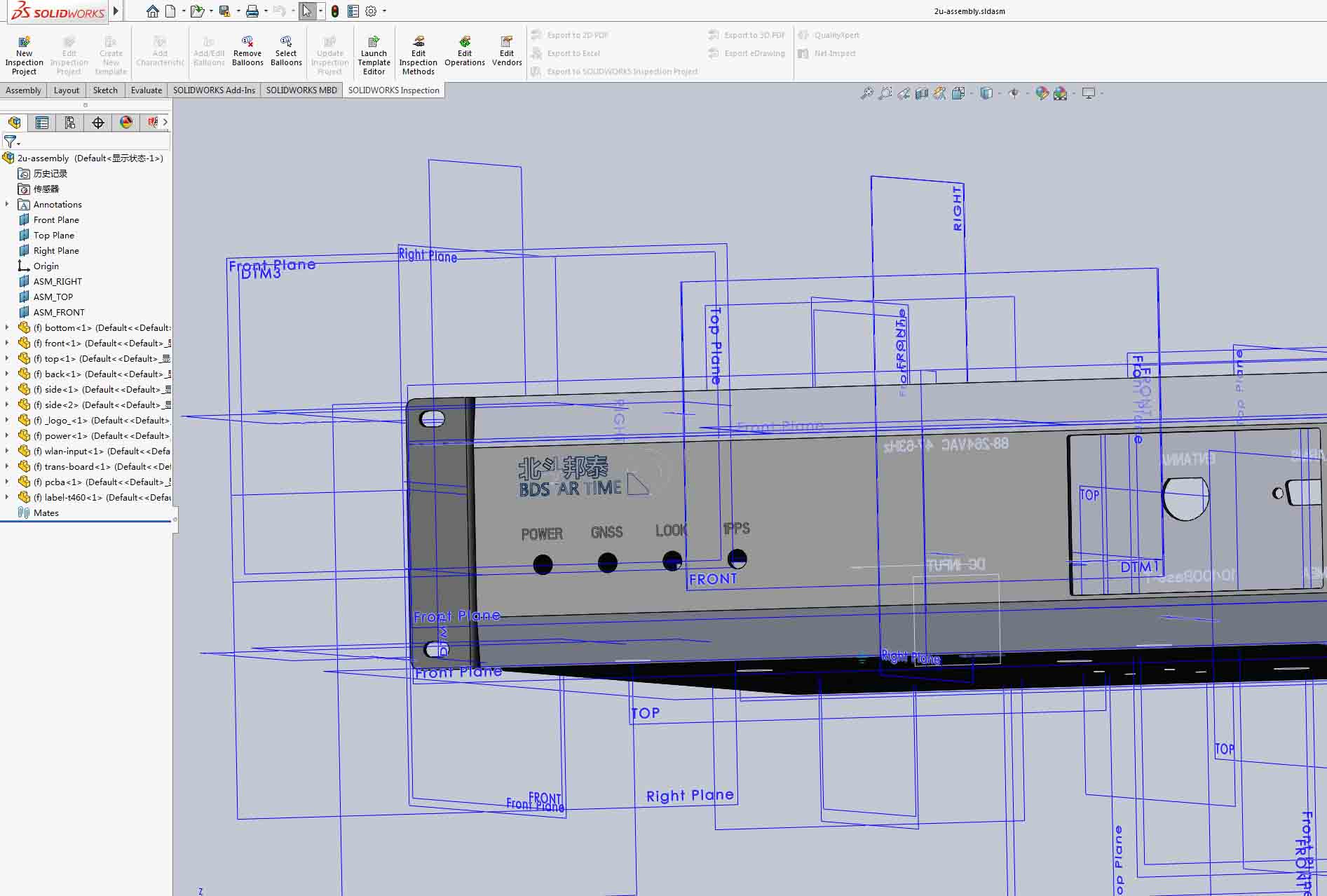Click Select Balloons tool

[x=286, y=51]
